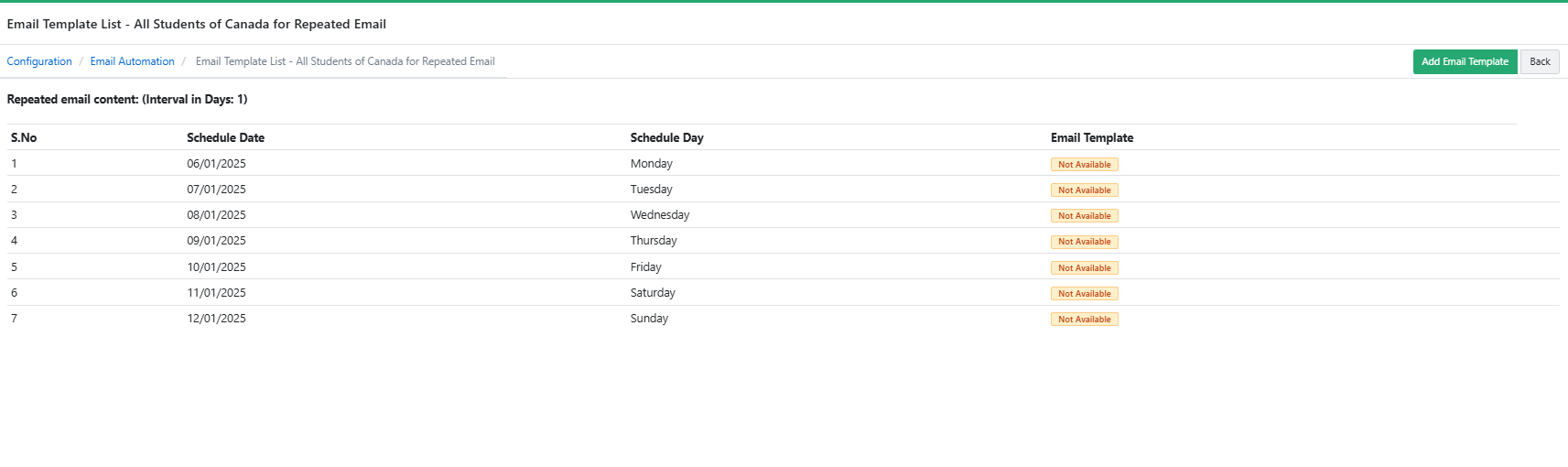Click Not Available badge for Sunday
This screenshot has width=1568, height=467.
(x=1084, y=320)
